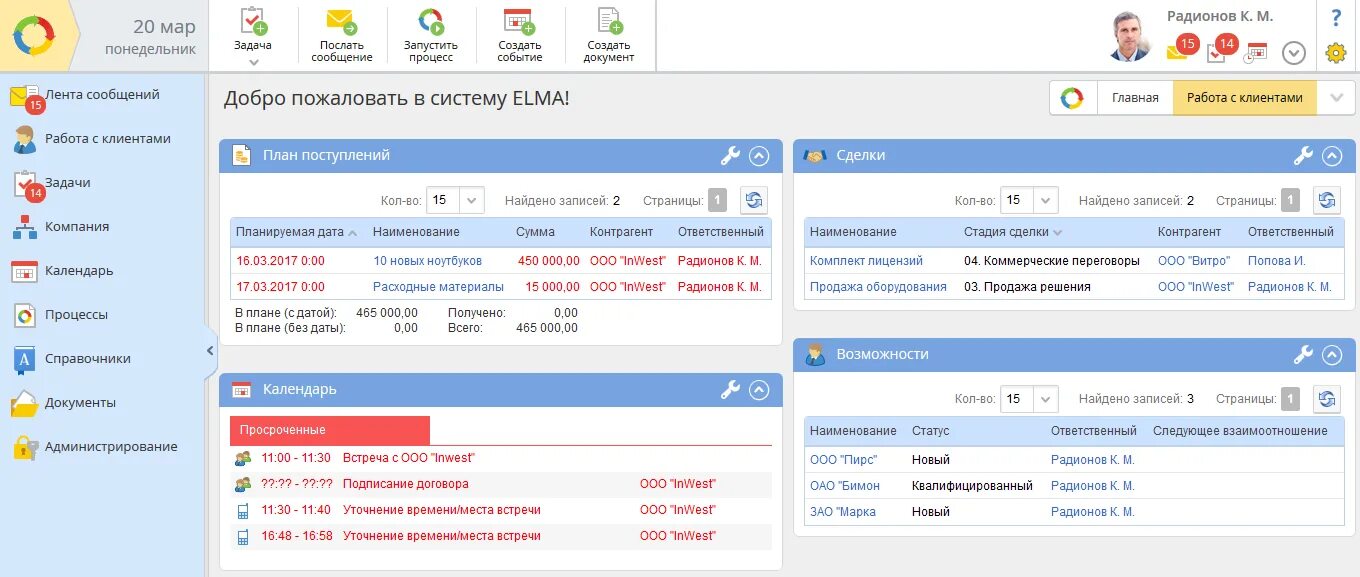Refresh the Сделки table
The image size is (1360, 577).
[1327, 200]
